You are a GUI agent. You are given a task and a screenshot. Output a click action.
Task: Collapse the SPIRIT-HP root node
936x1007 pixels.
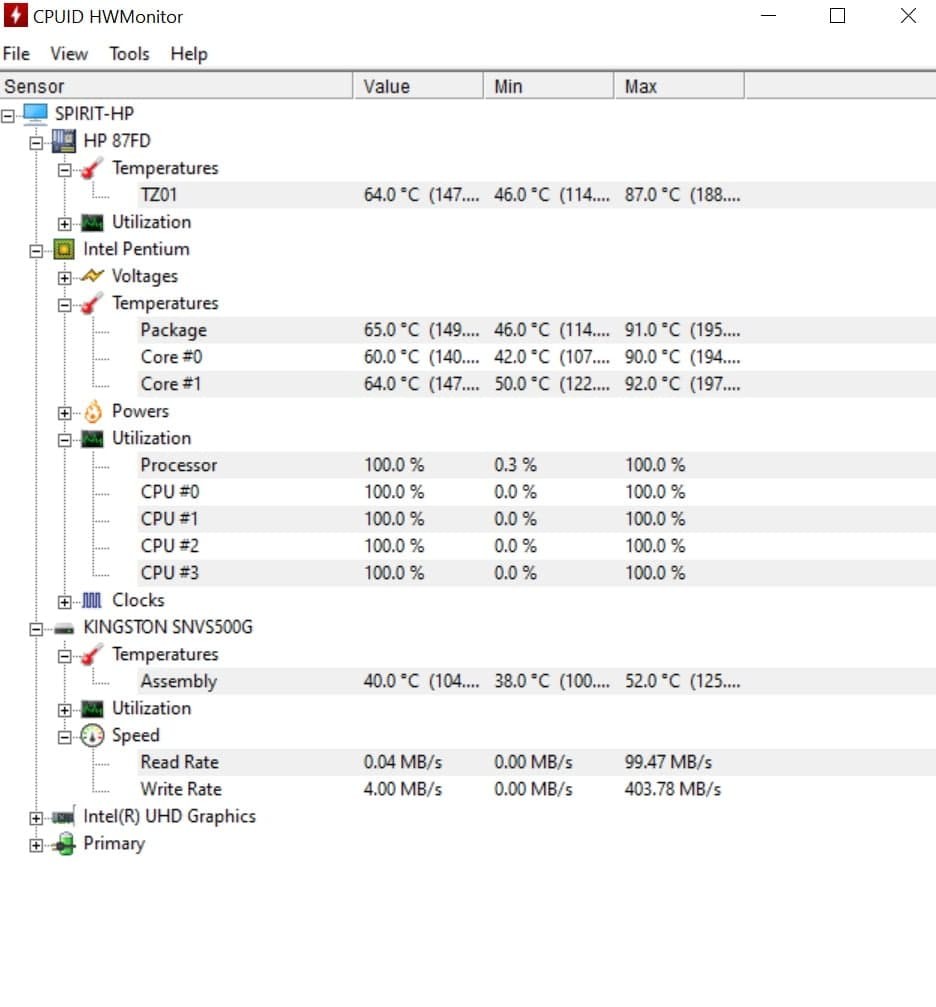pos(8,116)
